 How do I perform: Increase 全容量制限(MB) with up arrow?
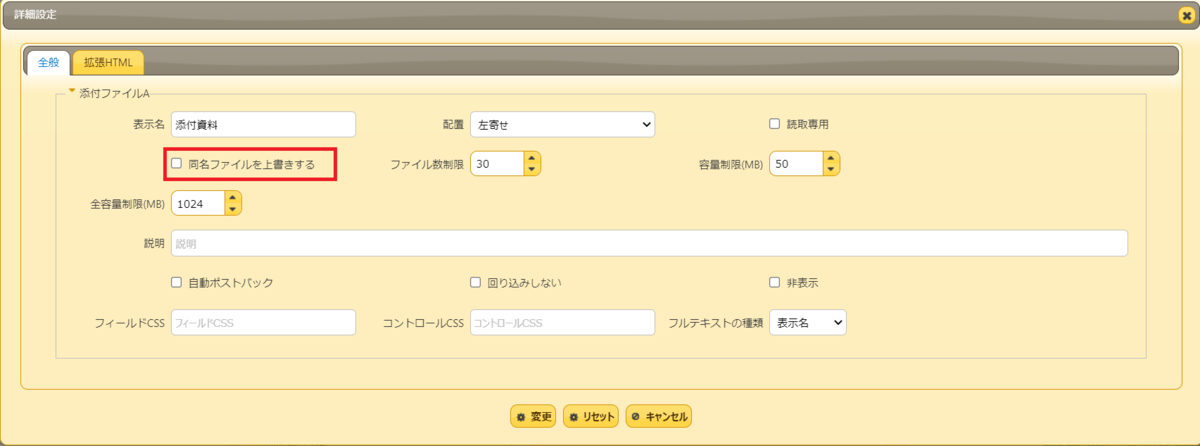coord(233,197)
